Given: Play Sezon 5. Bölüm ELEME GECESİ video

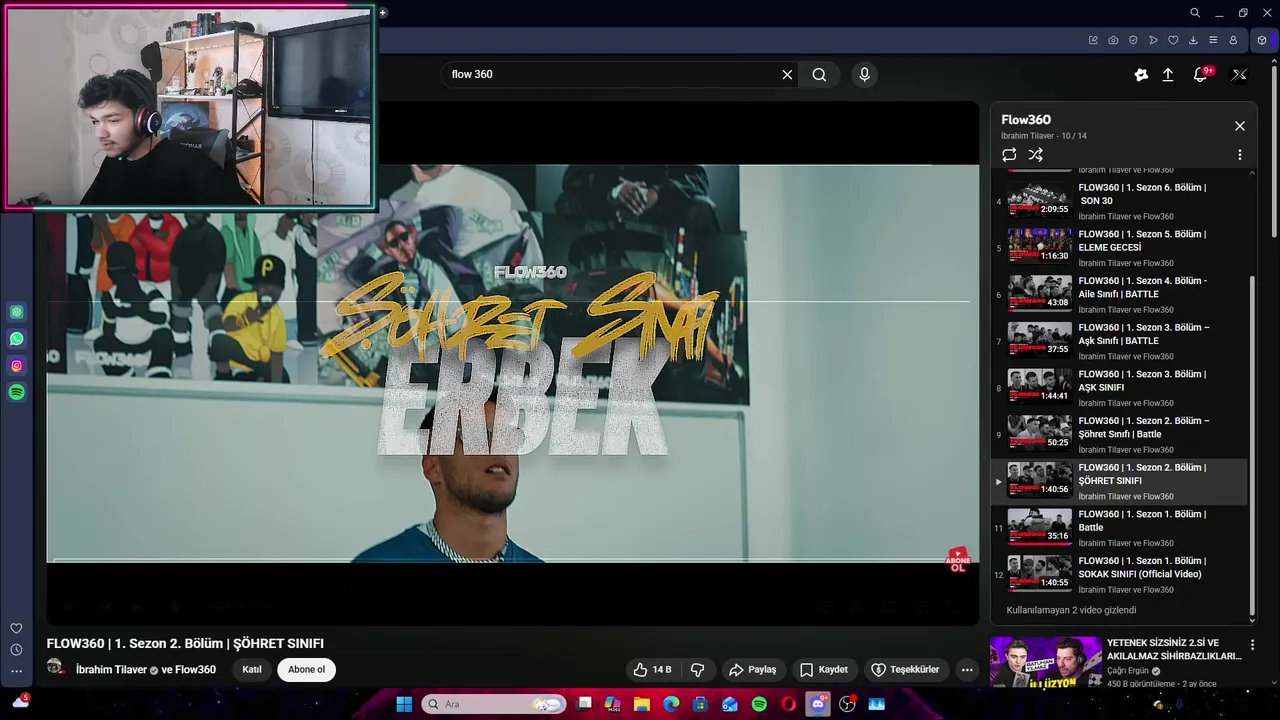Looking at the screenshot, I should point(1119,248).
